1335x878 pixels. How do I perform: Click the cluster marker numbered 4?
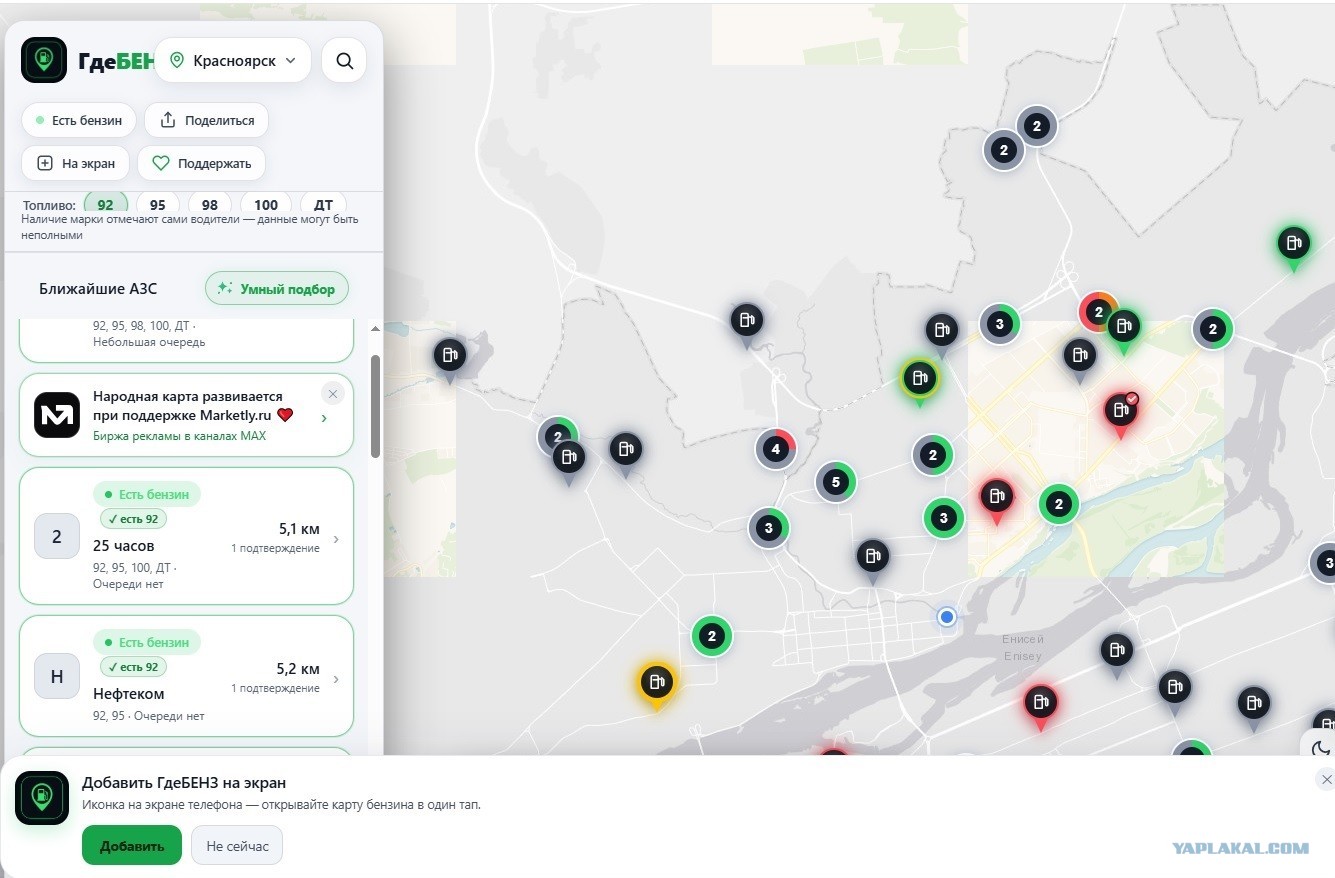(776, 449)
